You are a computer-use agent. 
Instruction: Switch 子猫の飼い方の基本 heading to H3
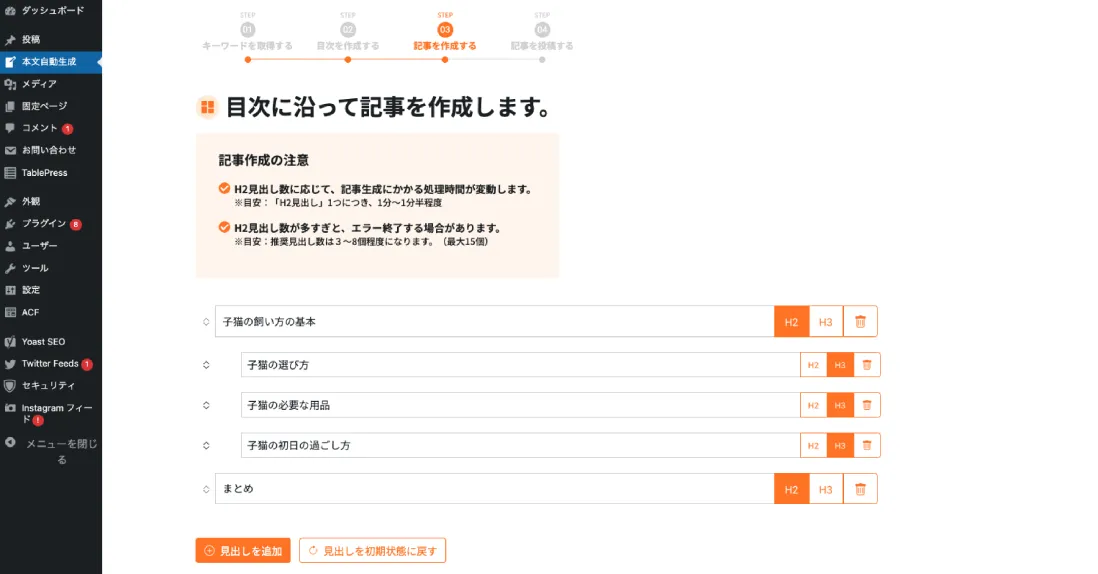pos(826,322)
